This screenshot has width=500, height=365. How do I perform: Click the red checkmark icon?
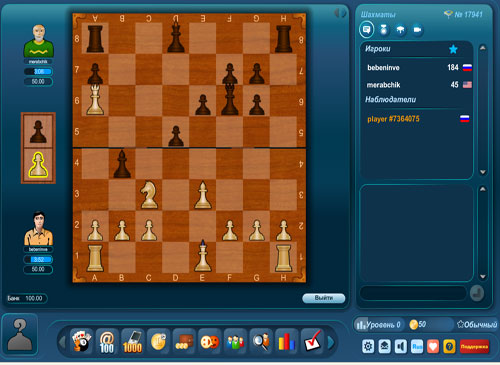(312, 341)
